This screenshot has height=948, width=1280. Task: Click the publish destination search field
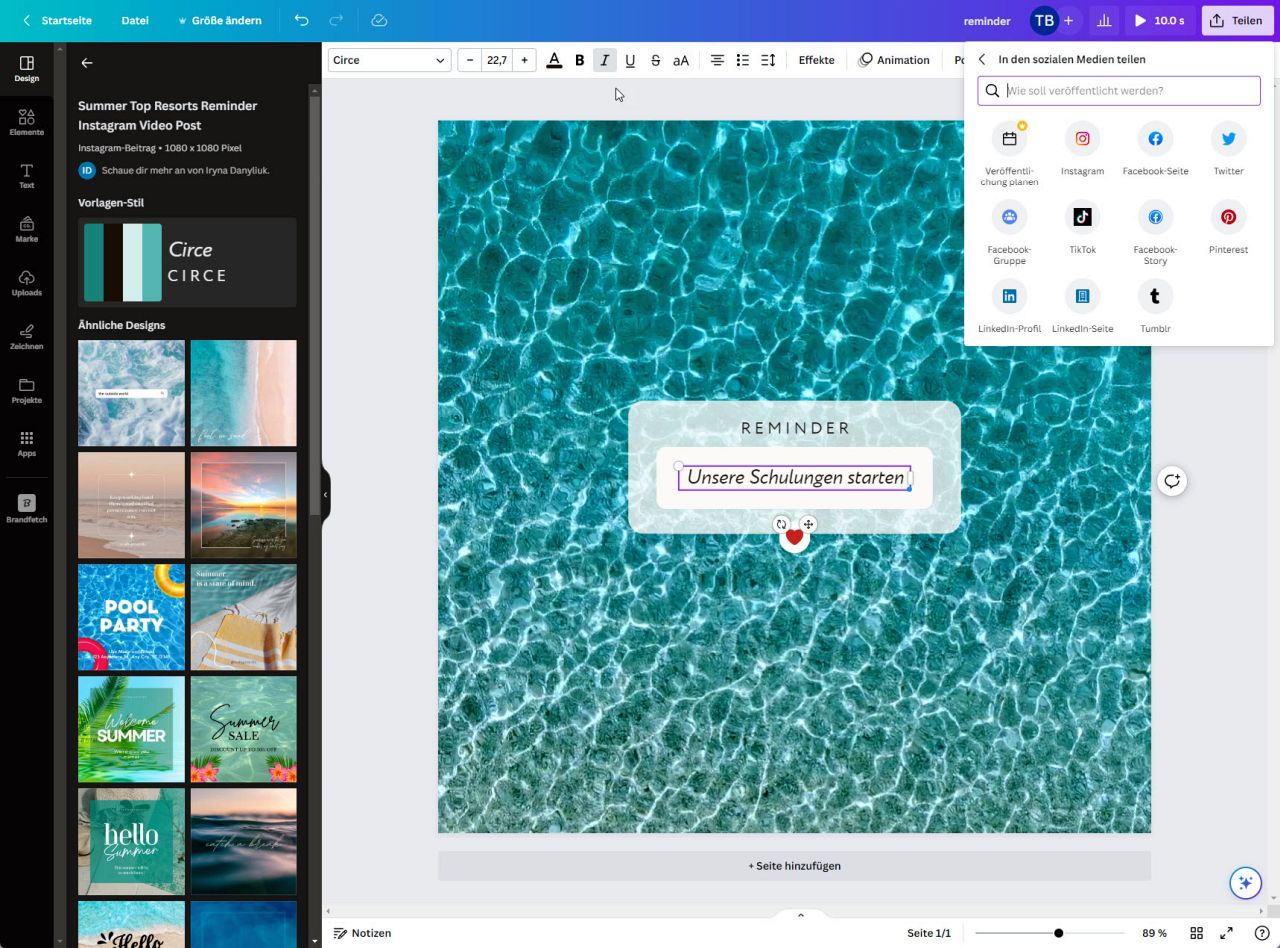1130,91
